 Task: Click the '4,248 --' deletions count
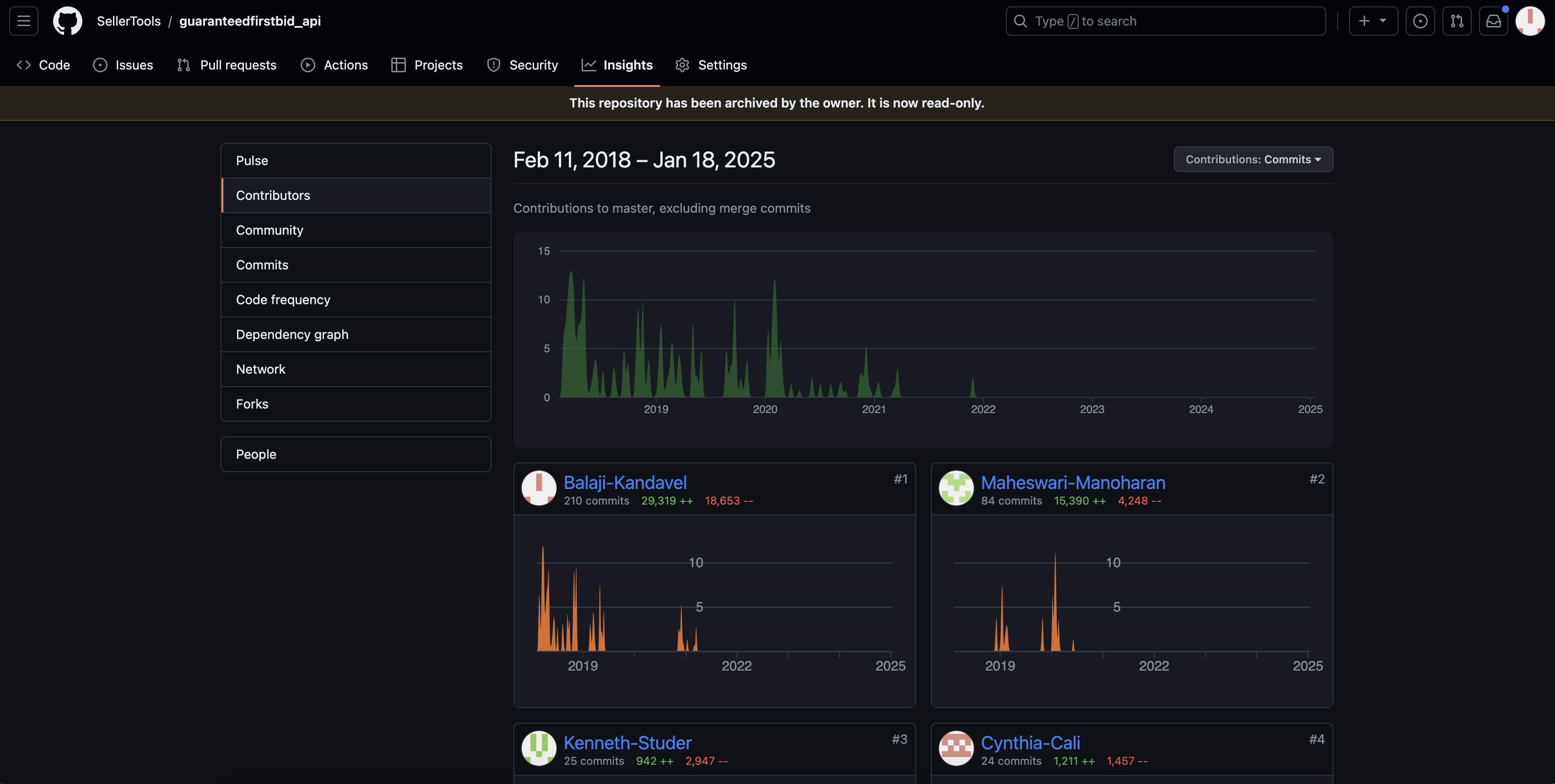click(1139, 501)
